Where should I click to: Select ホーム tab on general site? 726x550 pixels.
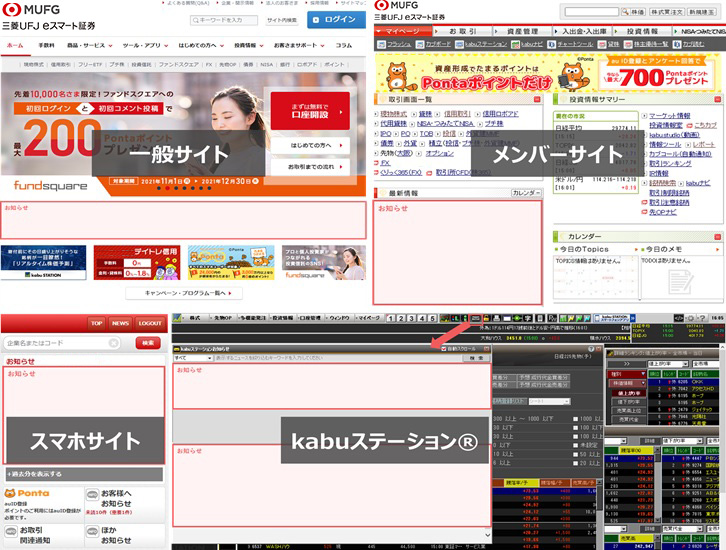[x=15, y=45]
